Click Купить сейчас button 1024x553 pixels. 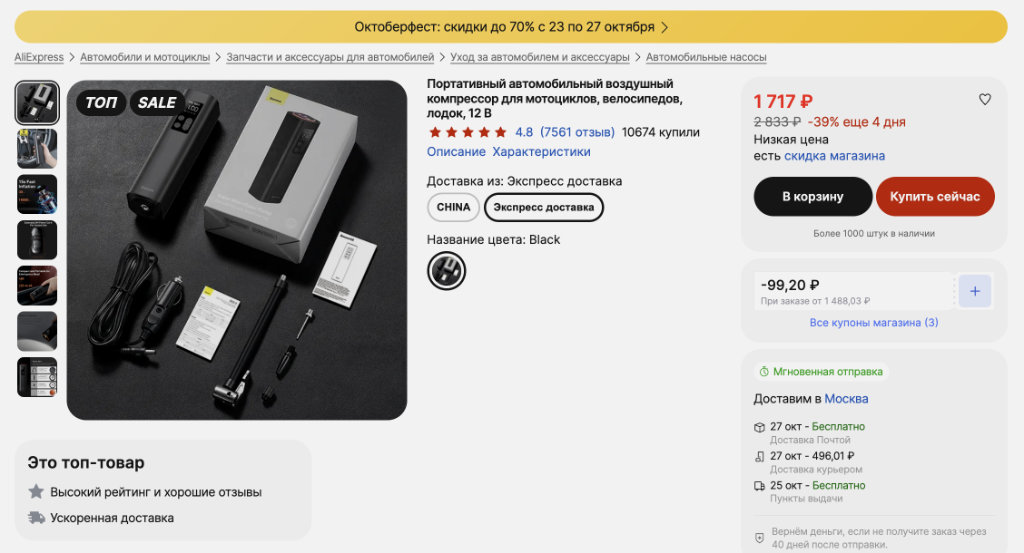pos(935,197)
